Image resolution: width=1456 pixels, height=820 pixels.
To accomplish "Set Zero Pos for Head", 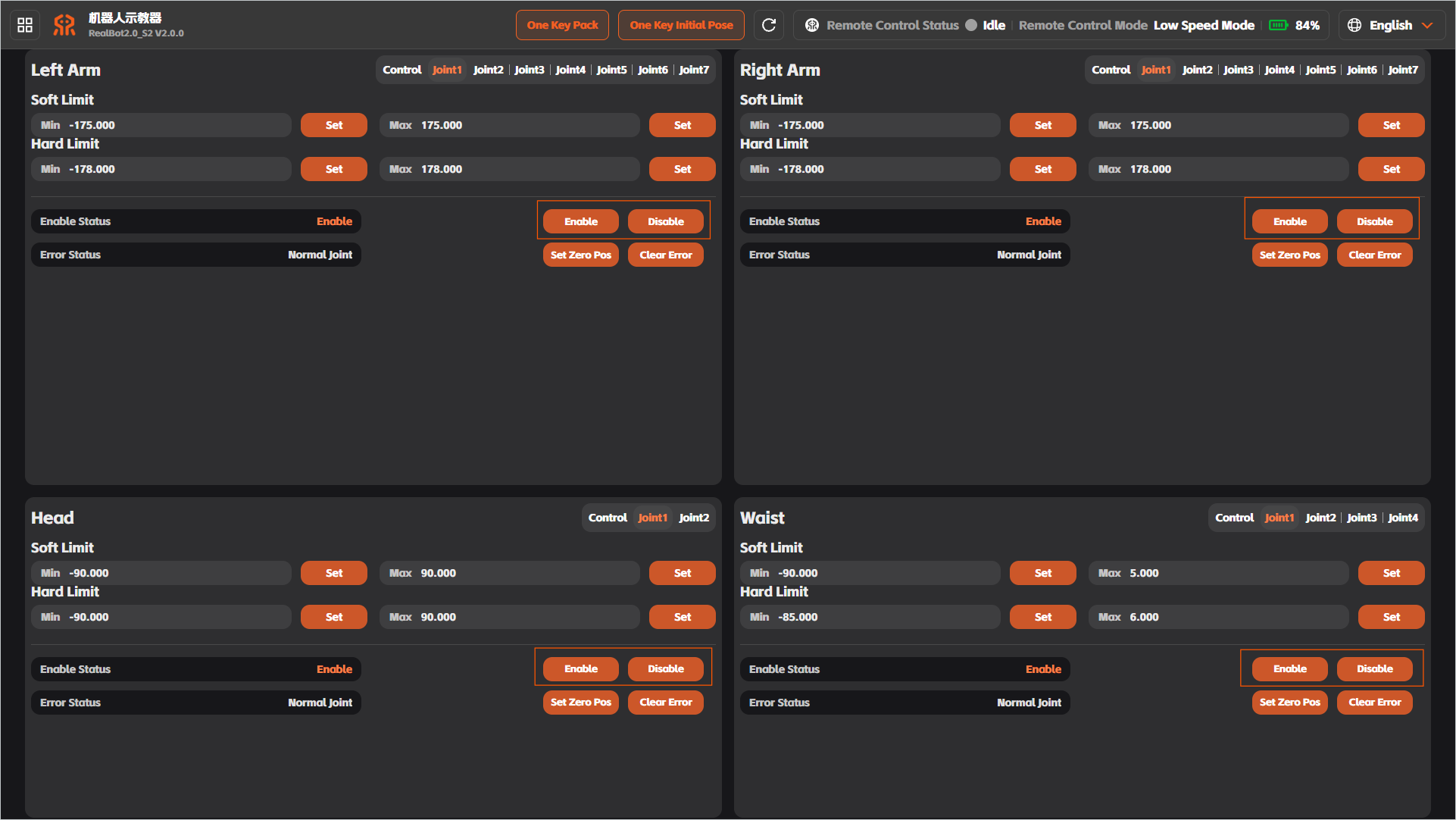I will click(x=581, y=702).
